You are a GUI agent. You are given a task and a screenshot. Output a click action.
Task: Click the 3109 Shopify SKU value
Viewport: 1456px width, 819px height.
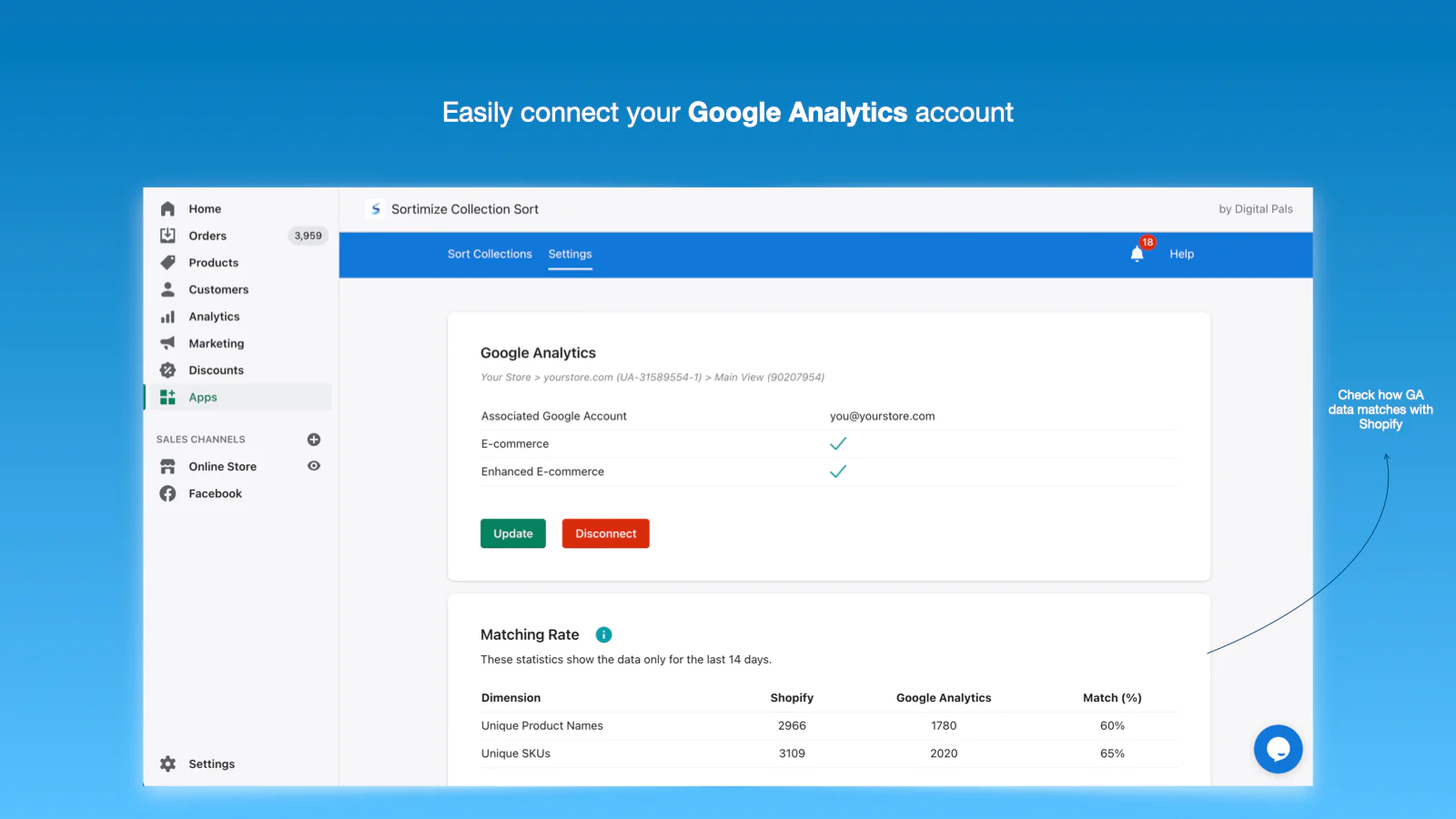pyautogui.click(x=792, y=753)
